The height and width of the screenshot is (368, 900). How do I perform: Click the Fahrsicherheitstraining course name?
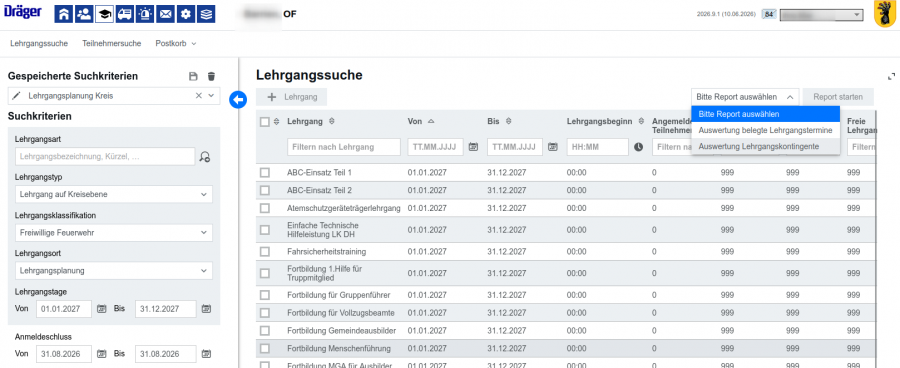click(327, 251)
